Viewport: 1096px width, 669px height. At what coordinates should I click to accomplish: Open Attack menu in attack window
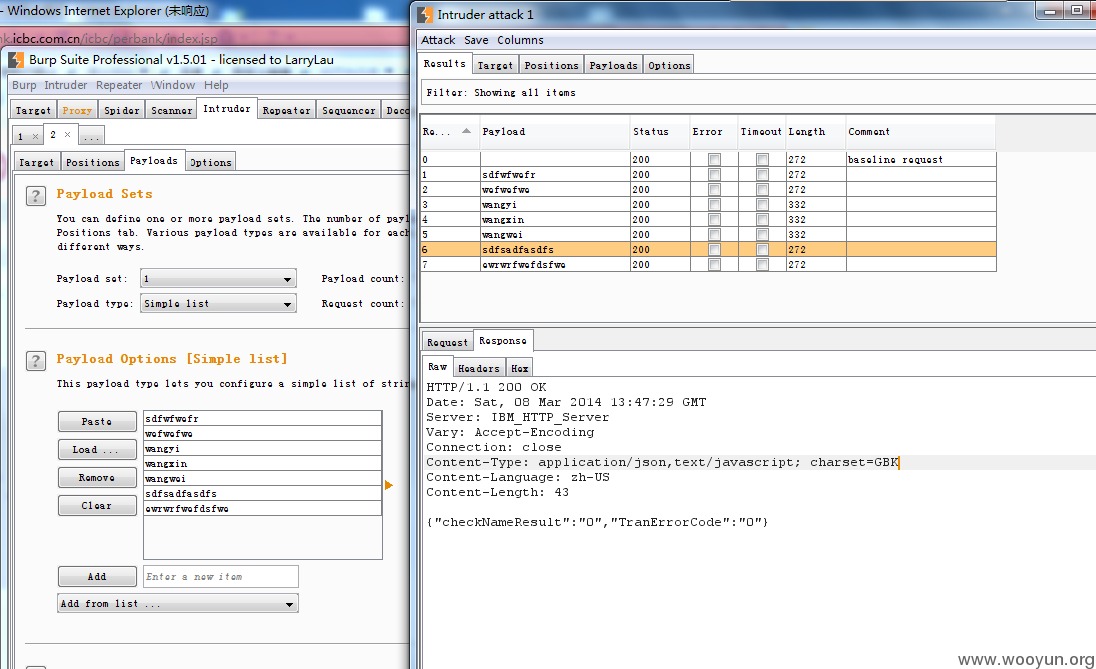click(438, 41)
